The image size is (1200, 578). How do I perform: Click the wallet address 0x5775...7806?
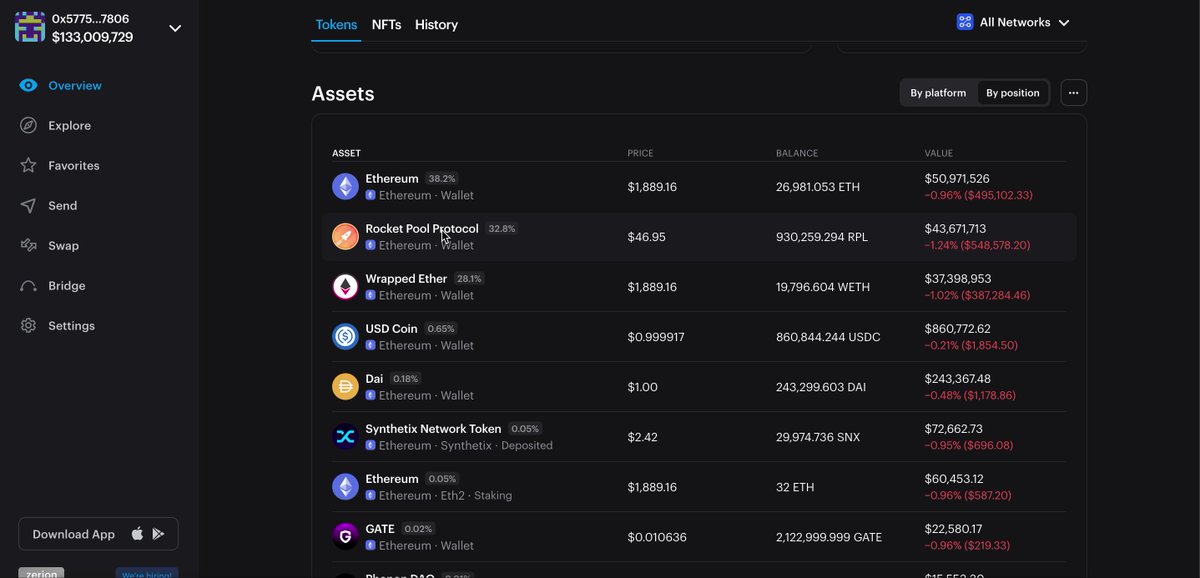coord(90,19)
